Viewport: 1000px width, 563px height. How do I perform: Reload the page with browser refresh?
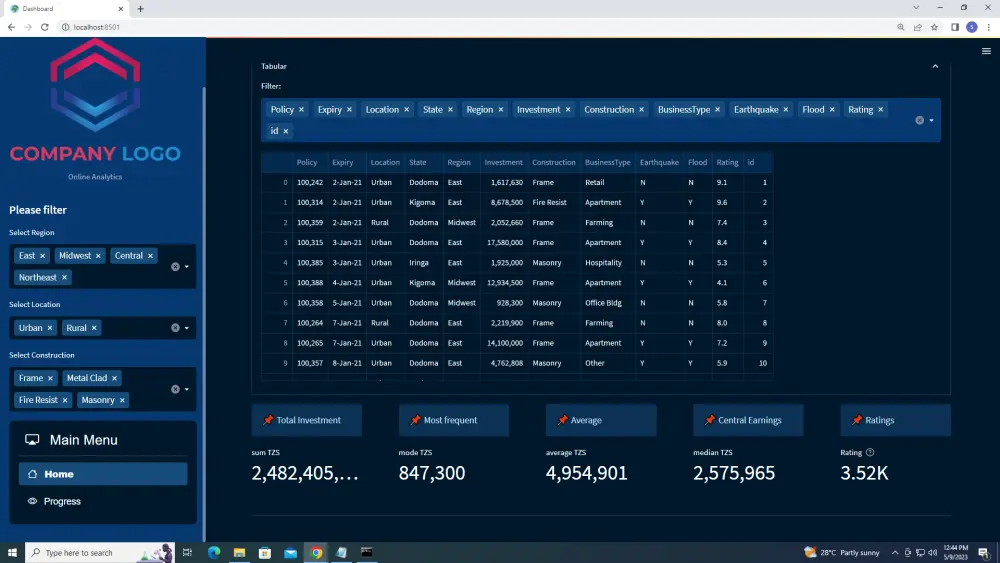45,27
